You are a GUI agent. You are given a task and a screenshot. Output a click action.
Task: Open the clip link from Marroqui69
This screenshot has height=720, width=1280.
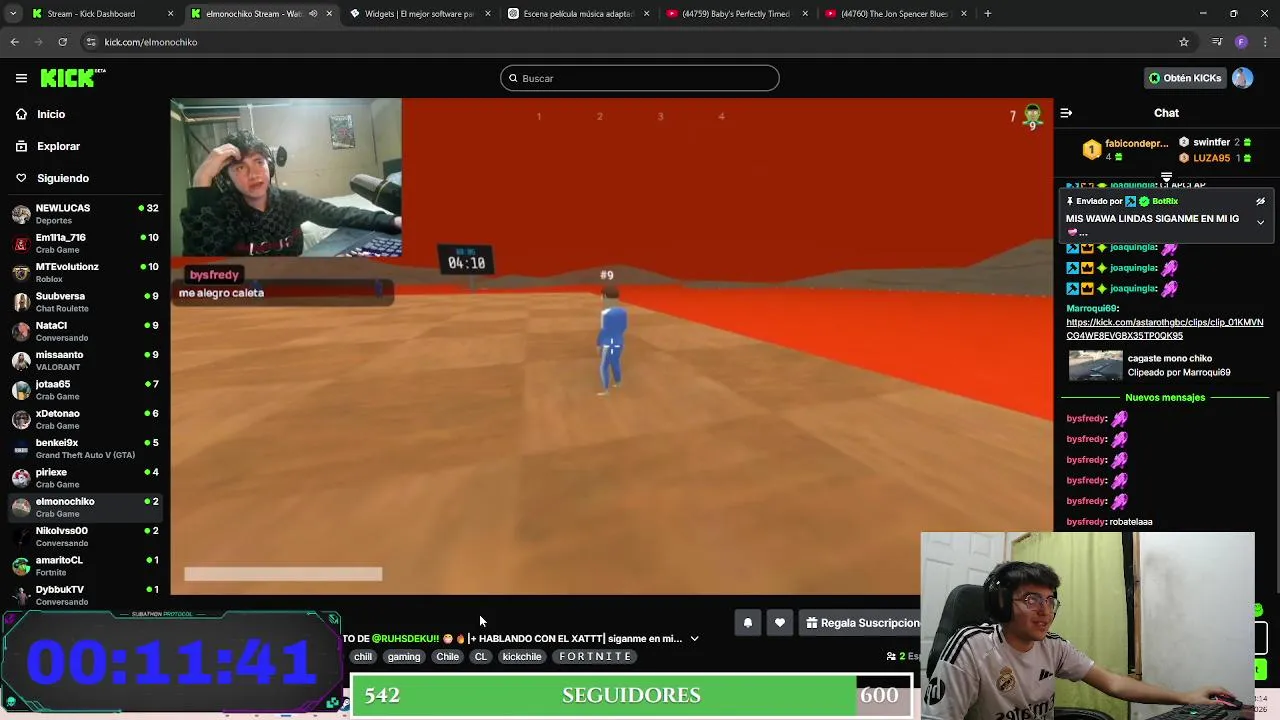point(1165,329)
